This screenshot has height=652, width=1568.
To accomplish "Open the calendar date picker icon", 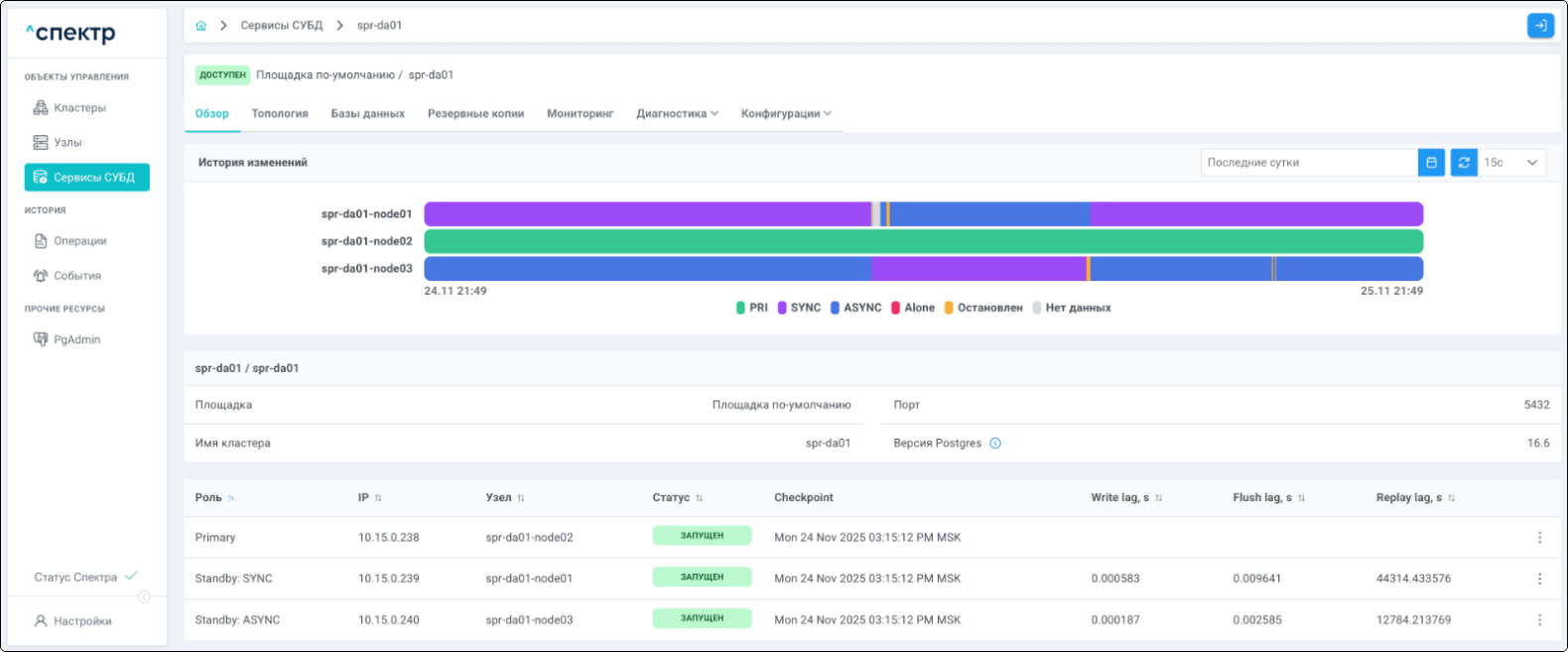I will 1430,163.
